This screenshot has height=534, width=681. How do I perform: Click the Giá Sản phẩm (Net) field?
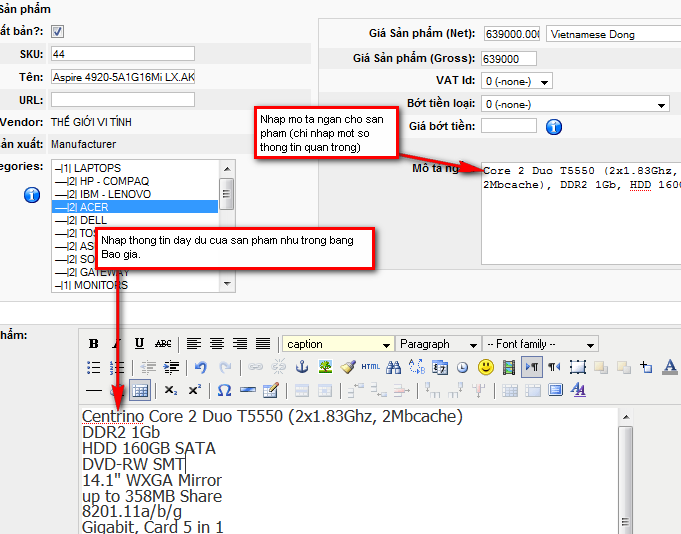[512, 34]
